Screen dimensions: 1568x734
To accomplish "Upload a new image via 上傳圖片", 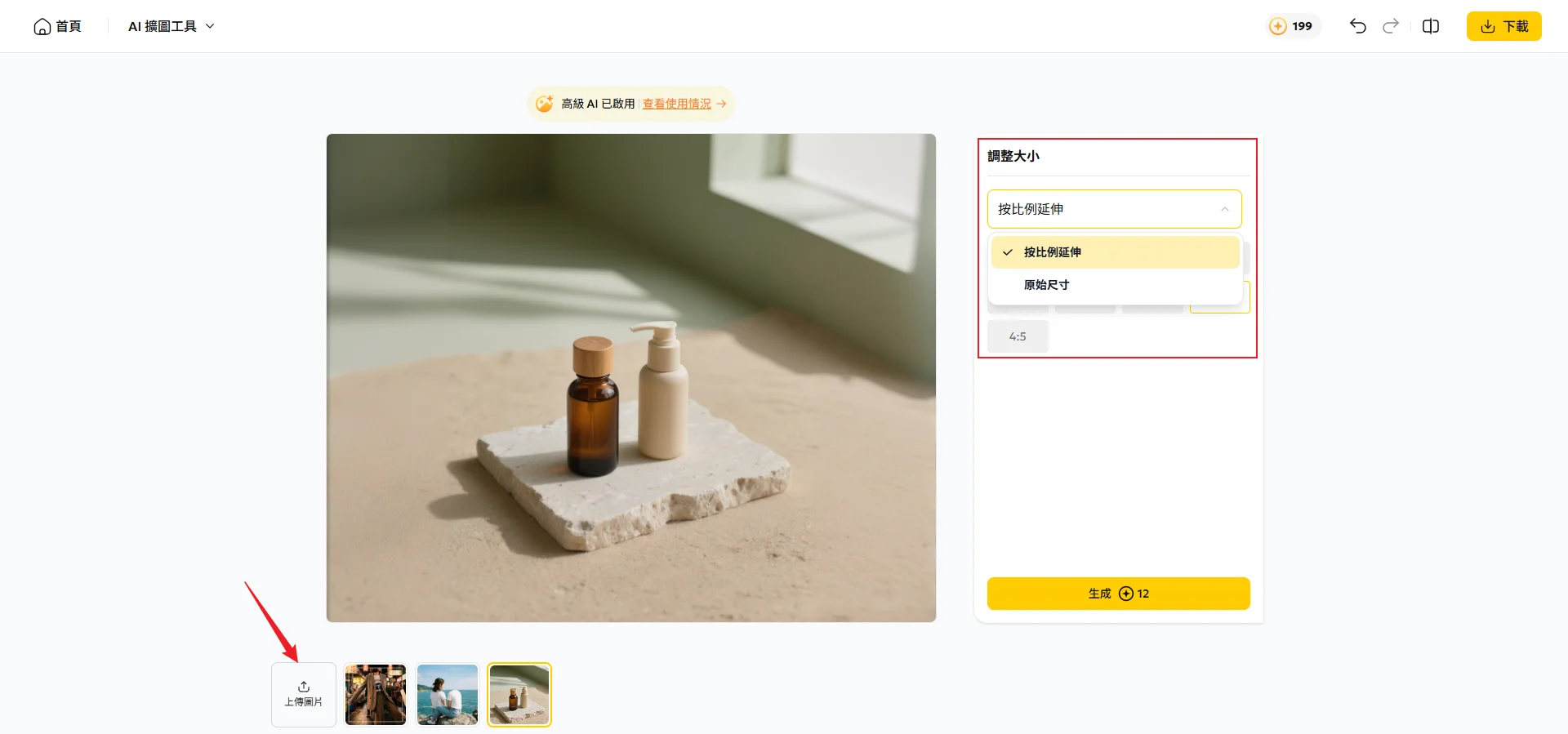I will (304, 695).
